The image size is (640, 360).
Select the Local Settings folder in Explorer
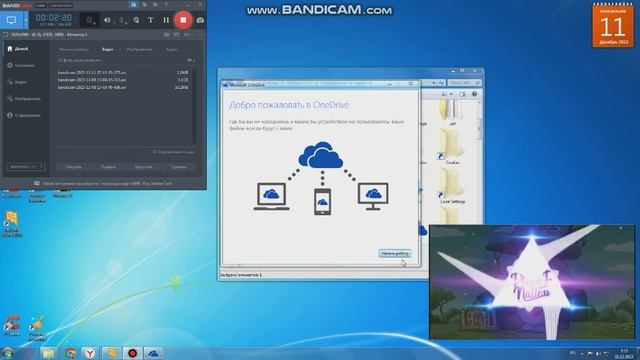(x=452, y=186)
